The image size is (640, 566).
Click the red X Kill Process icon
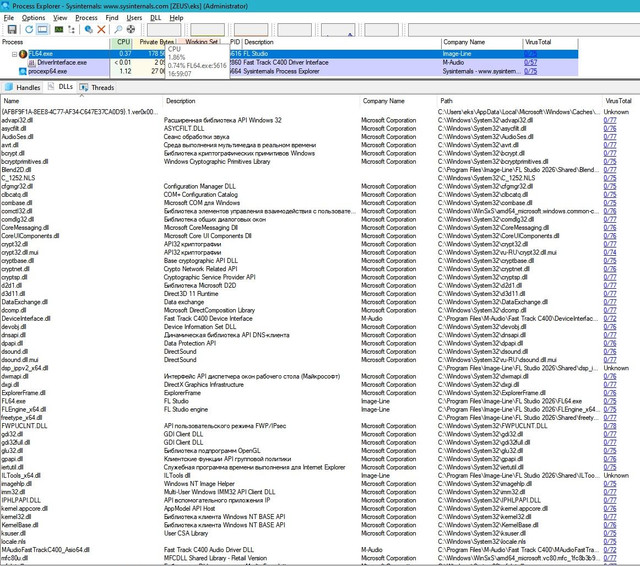(x=101, y=29)
